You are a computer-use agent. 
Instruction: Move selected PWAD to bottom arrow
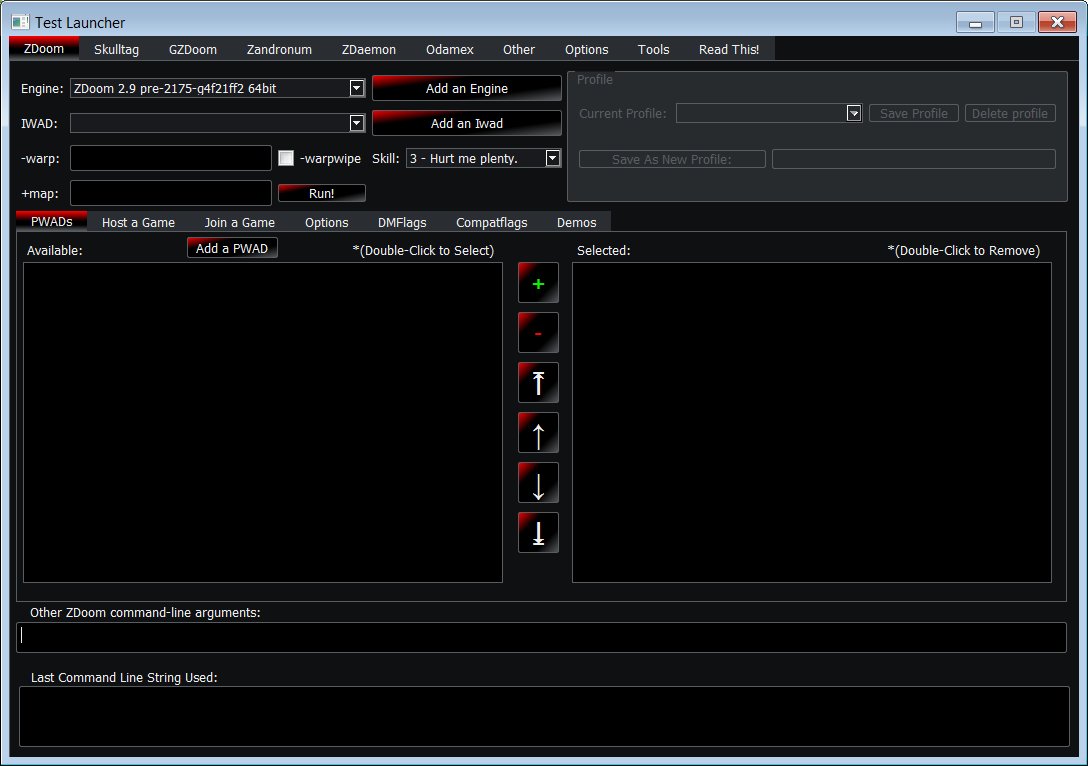coord(538,533)
